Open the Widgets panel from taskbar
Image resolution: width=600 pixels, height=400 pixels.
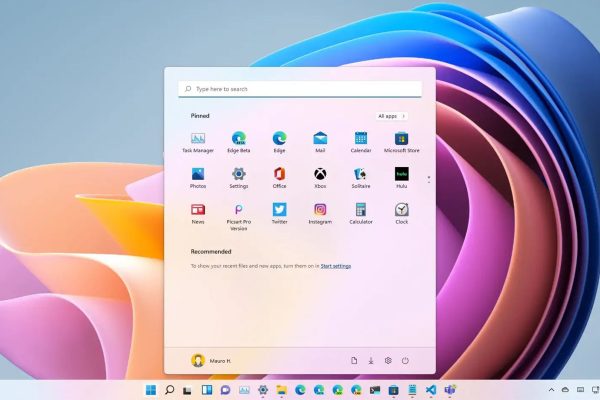click(x=207, y=390)
